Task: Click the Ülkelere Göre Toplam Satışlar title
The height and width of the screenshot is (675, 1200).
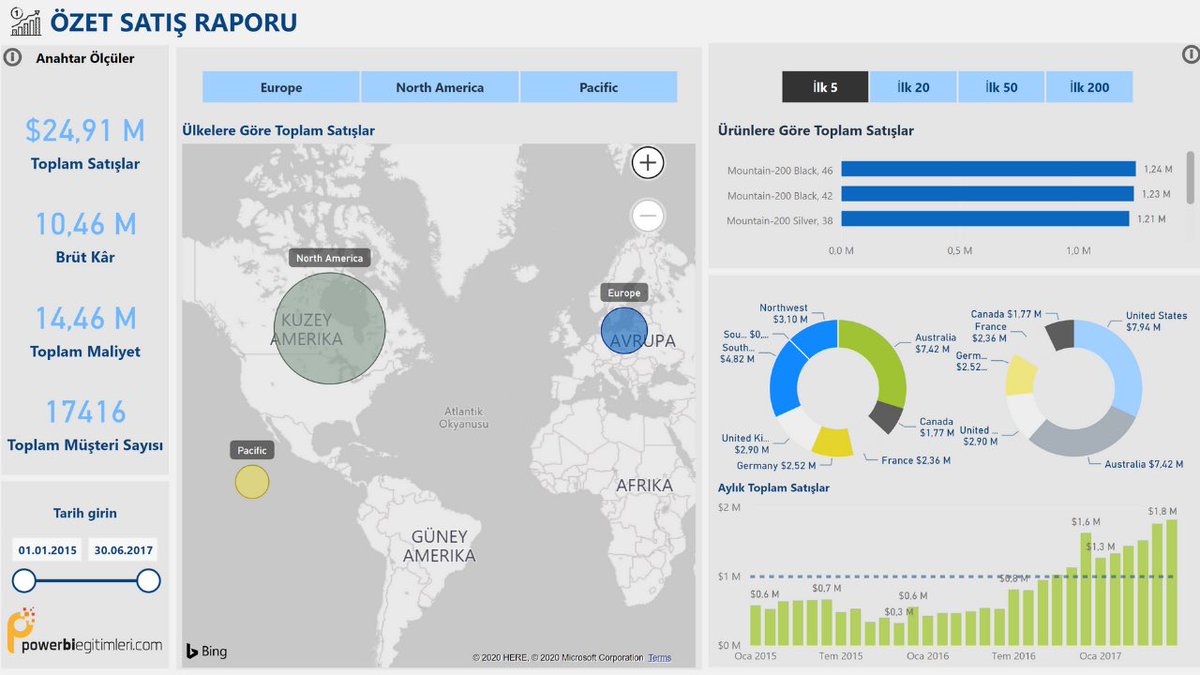Action: [278, 130]
